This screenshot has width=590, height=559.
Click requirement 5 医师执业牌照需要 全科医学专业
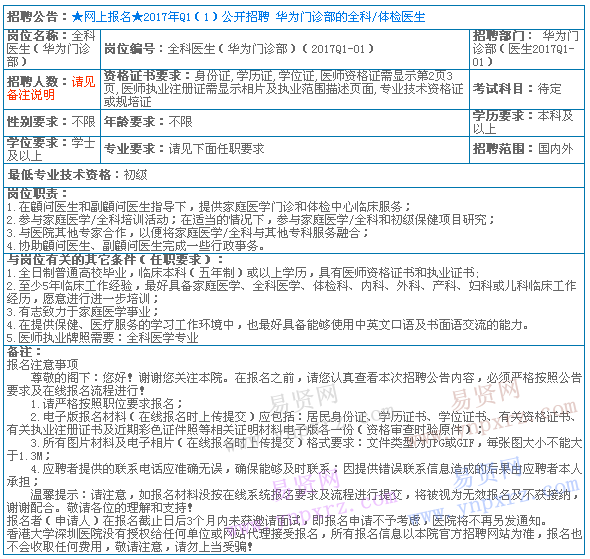point(102,338)
